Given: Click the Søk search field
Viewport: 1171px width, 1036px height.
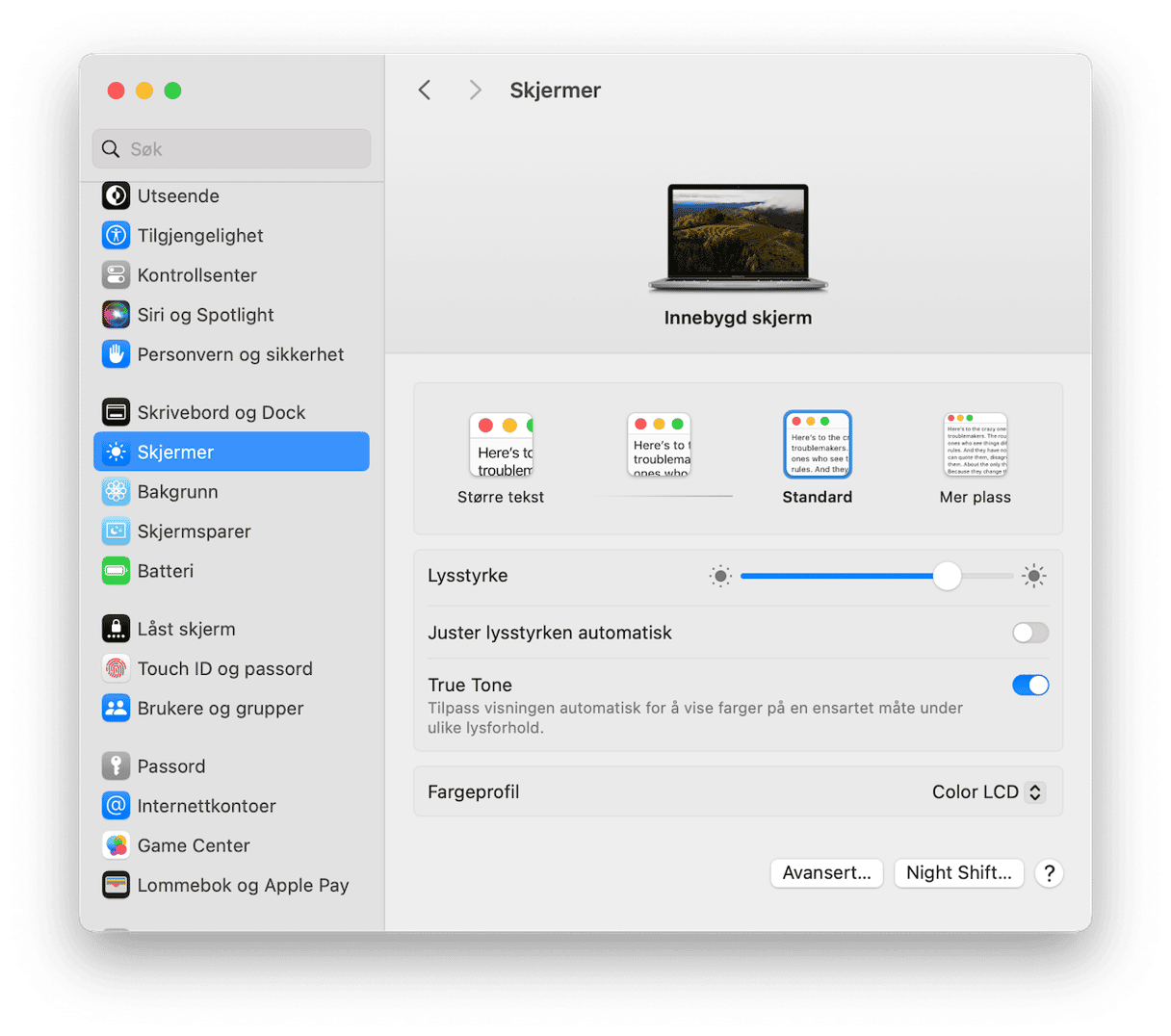Looking at the screenshot, I should pos(232,149).
